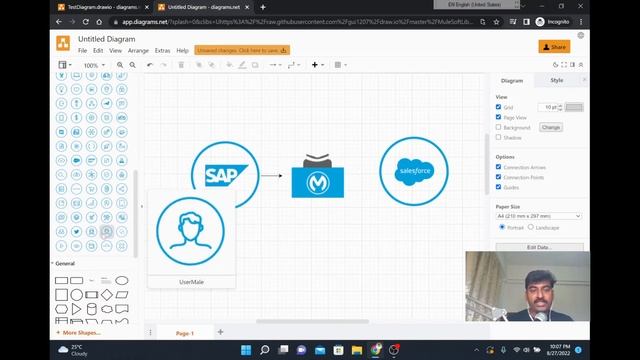Open the connection style dropdown
640x360 pixels.
pyautogui.click(x=275, y=65)
